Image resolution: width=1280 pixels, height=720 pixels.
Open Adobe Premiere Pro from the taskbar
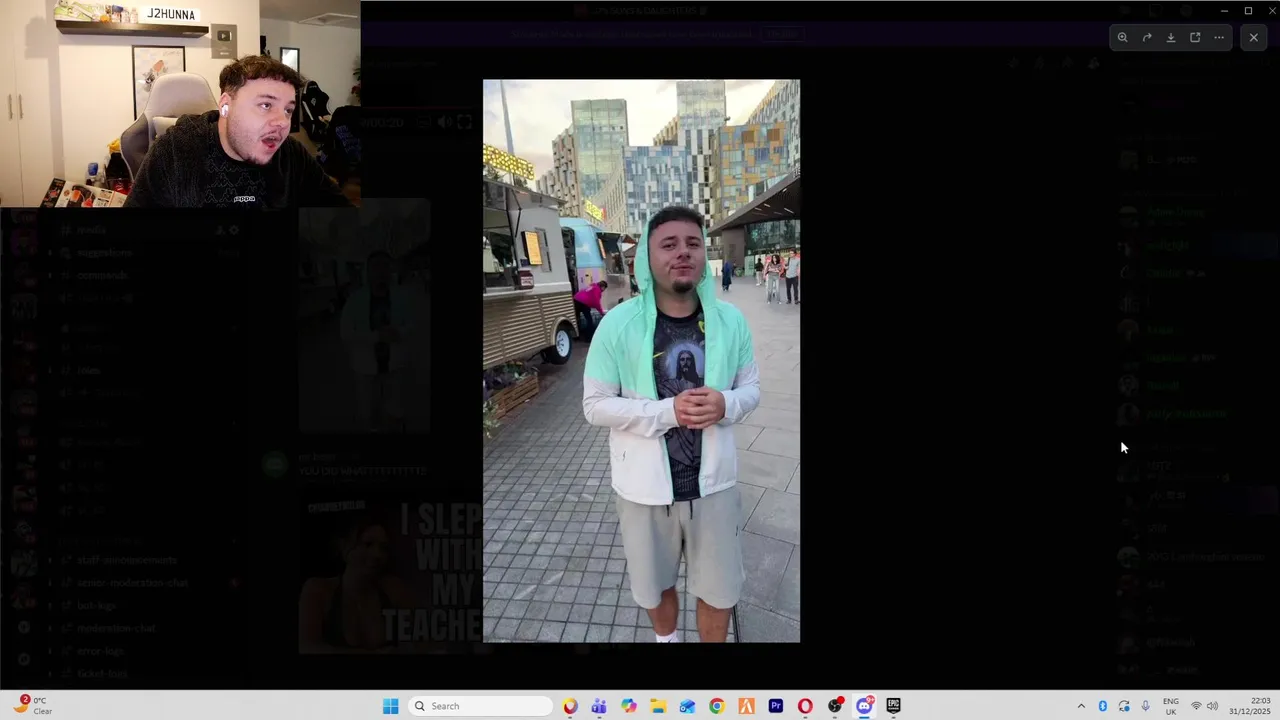tap(776, 706)
